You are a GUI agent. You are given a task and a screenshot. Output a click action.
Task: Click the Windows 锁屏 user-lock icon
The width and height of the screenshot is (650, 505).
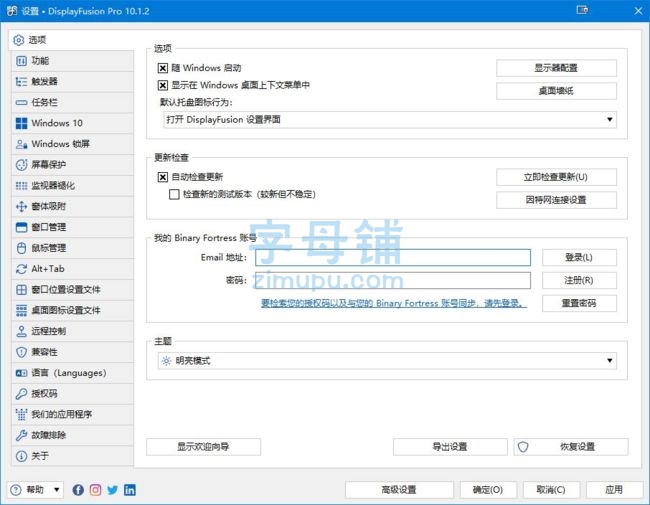coord(21,144)
